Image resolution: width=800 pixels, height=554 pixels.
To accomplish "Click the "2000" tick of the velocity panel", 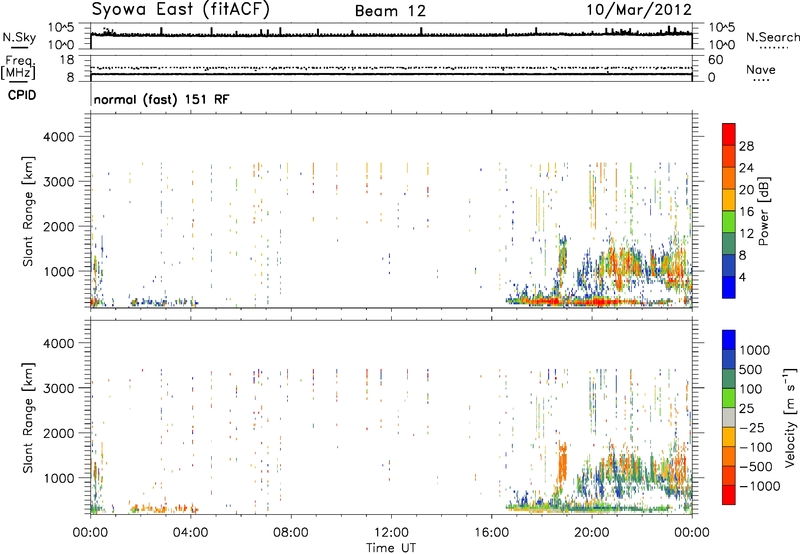I will pyautogui.click(x=58, y=433).
